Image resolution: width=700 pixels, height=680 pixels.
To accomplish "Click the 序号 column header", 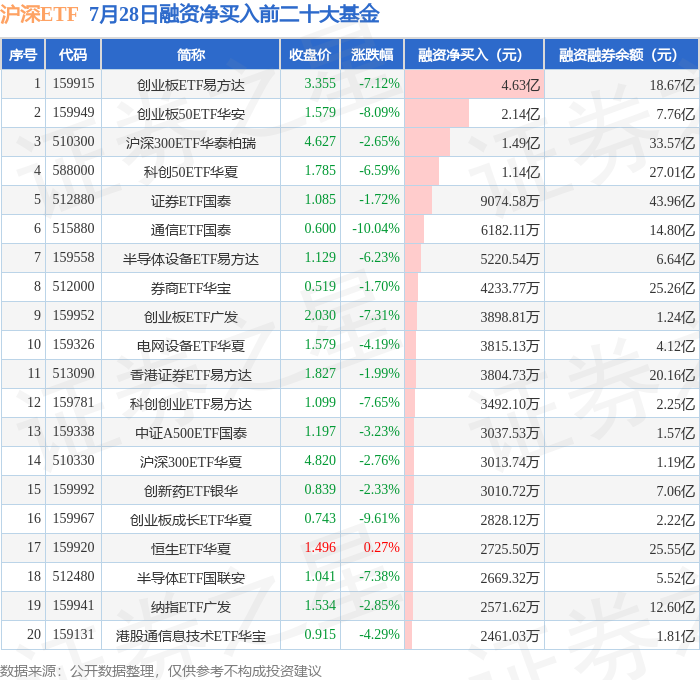I will 23,54.
